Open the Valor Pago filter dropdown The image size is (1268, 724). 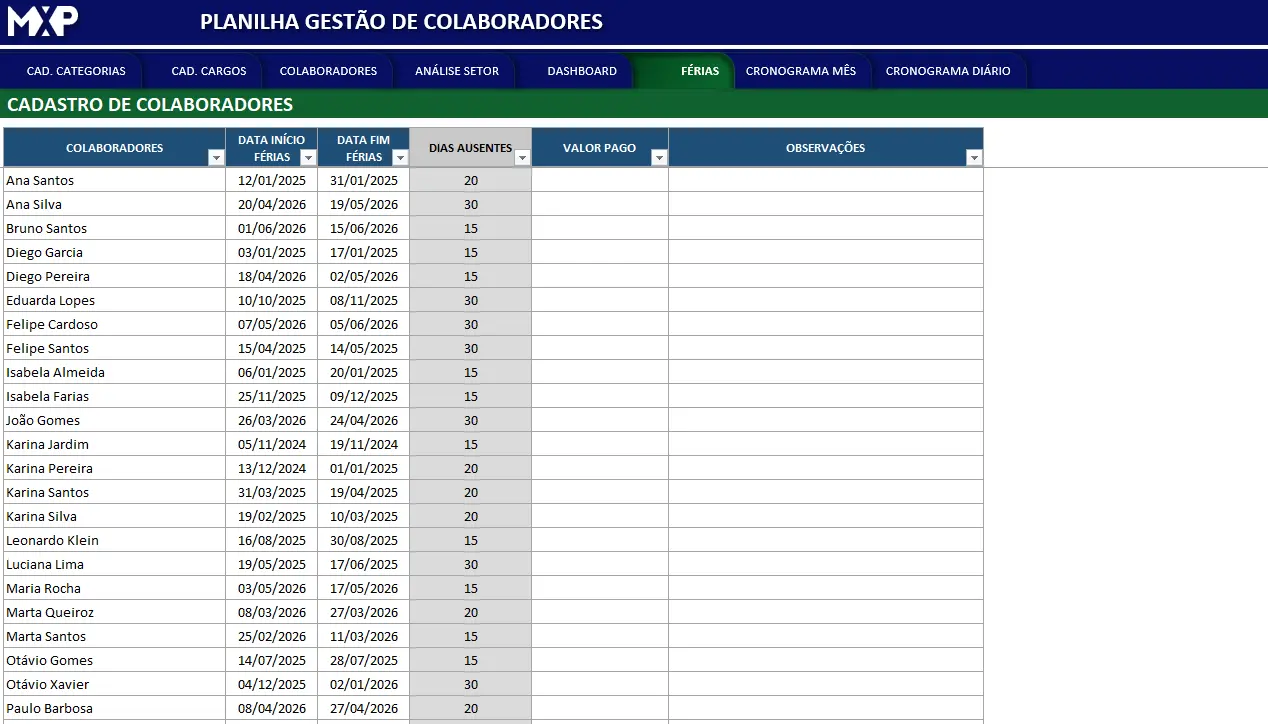658,158
